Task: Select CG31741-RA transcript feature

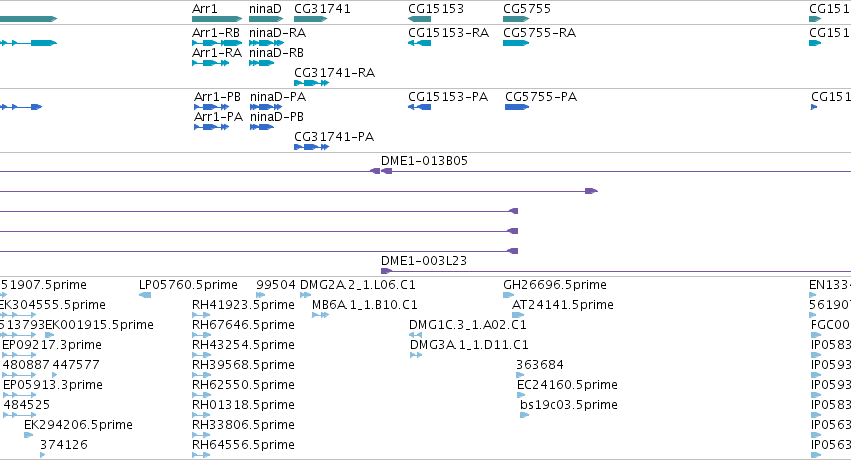Action: 312,83
